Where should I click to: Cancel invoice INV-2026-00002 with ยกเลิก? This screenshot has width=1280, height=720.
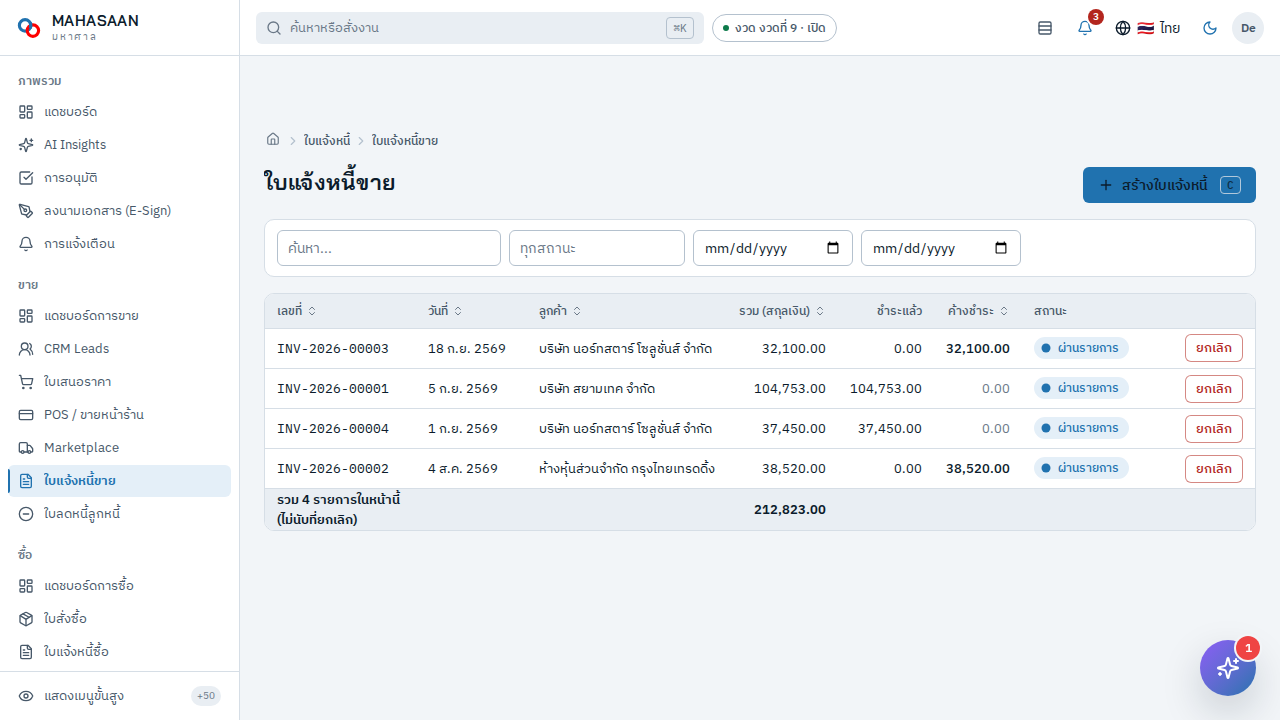[1214, 469]
